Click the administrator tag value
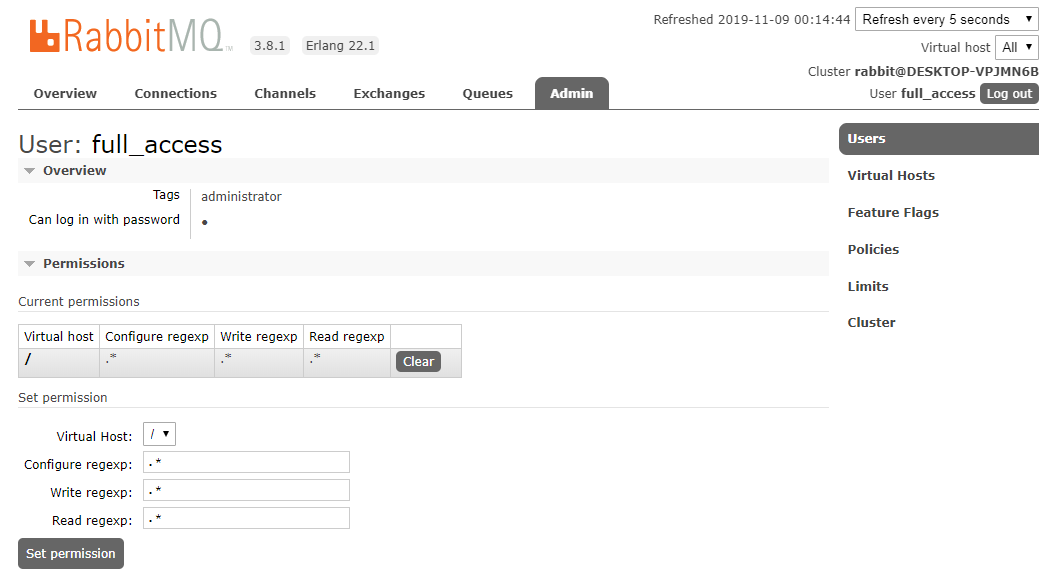 pyautogui.click(x=241, y=197)
